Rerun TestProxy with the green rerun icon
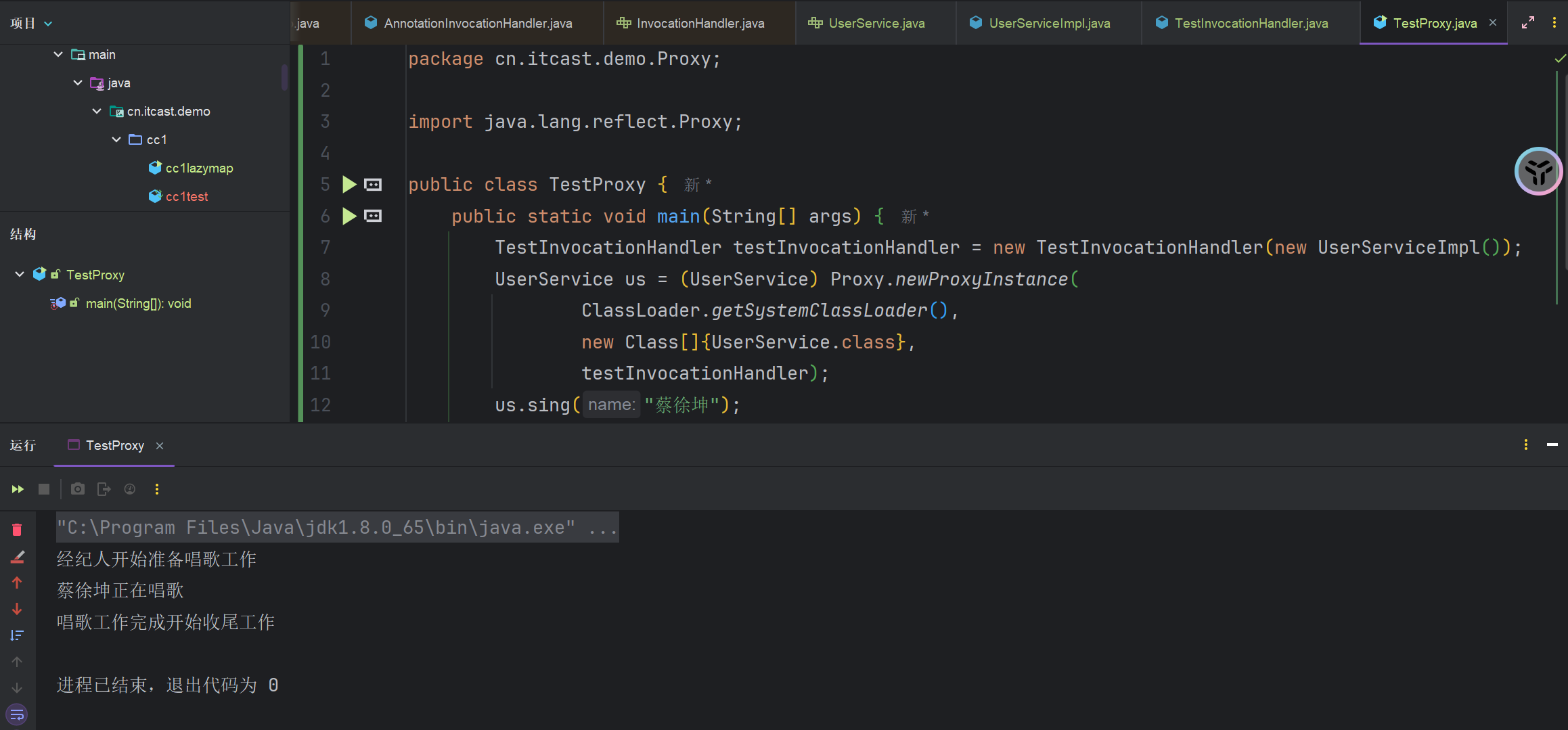 point(18,489)
